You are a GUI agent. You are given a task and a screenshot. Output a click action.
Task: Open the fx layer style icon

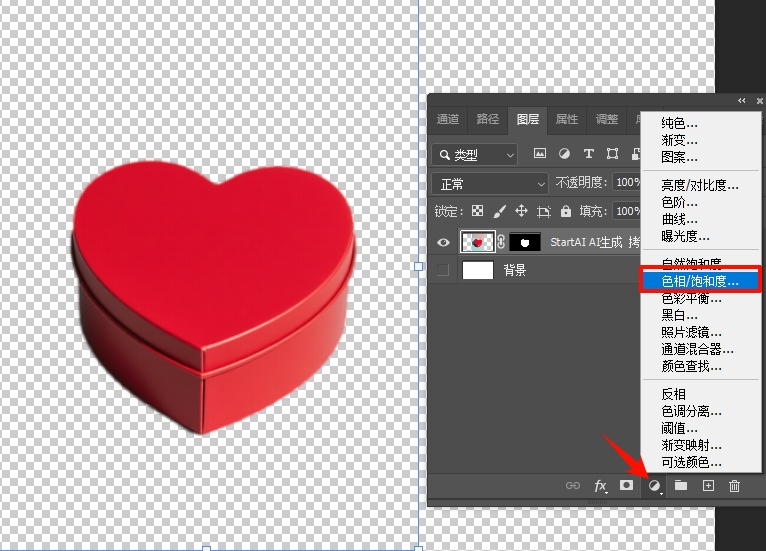pyautogui.click(x=601, y=486)
